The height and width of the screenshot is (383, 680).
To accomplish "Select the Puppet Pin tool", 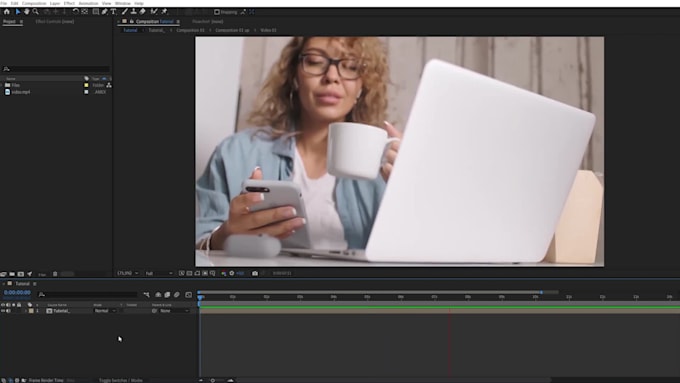I will click(164, 12).
